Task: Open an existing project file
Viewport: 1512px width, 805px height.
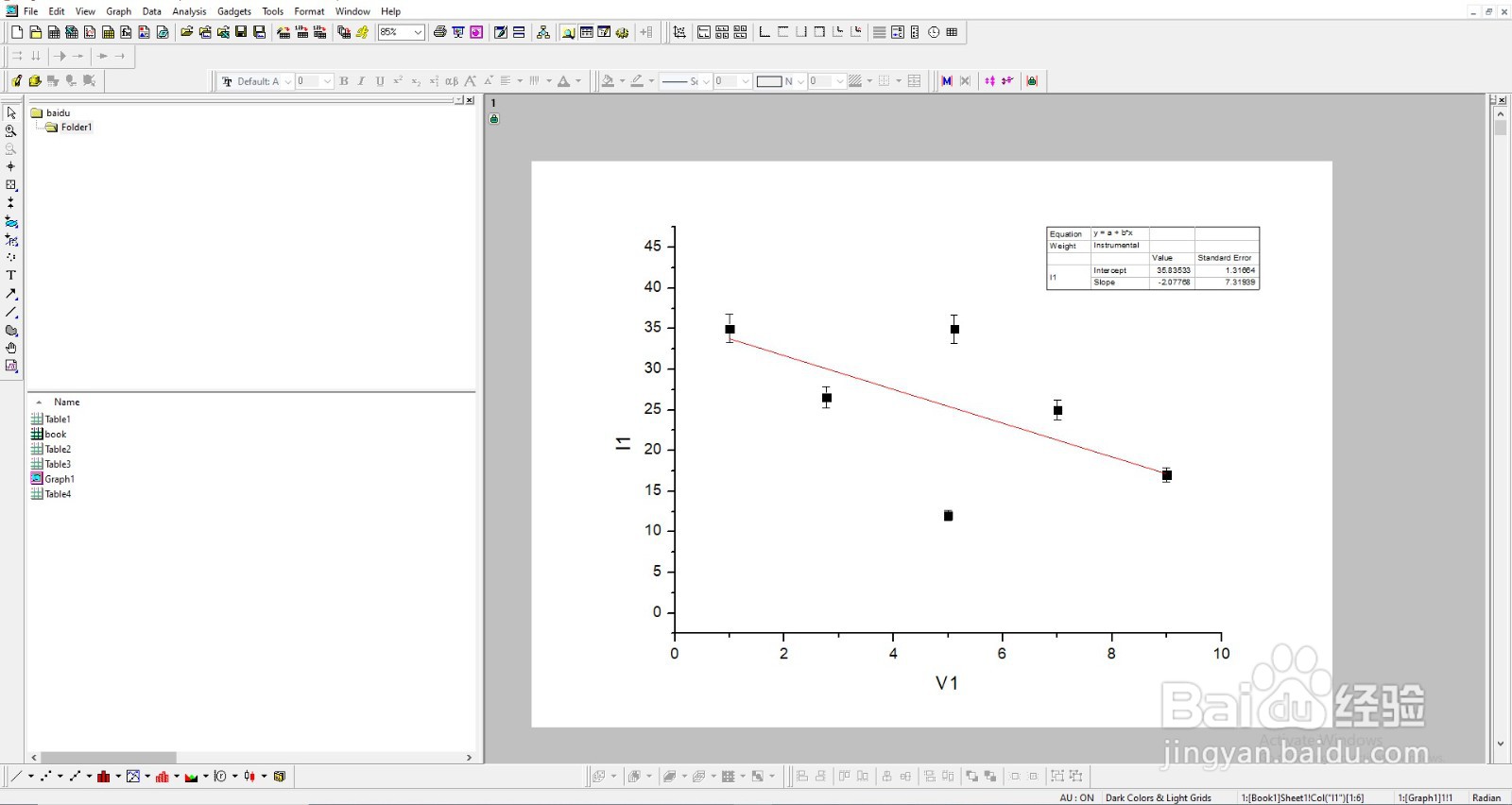Action: [187, 32]
